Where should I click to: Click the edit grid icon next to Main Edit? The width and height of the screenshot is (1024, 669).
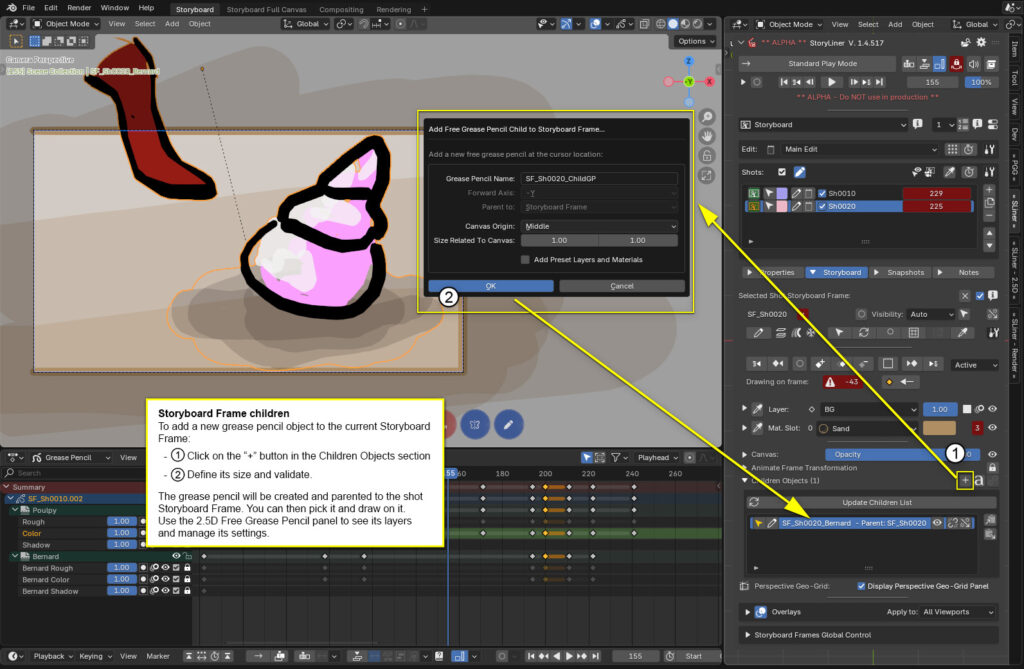pos(952,149)
